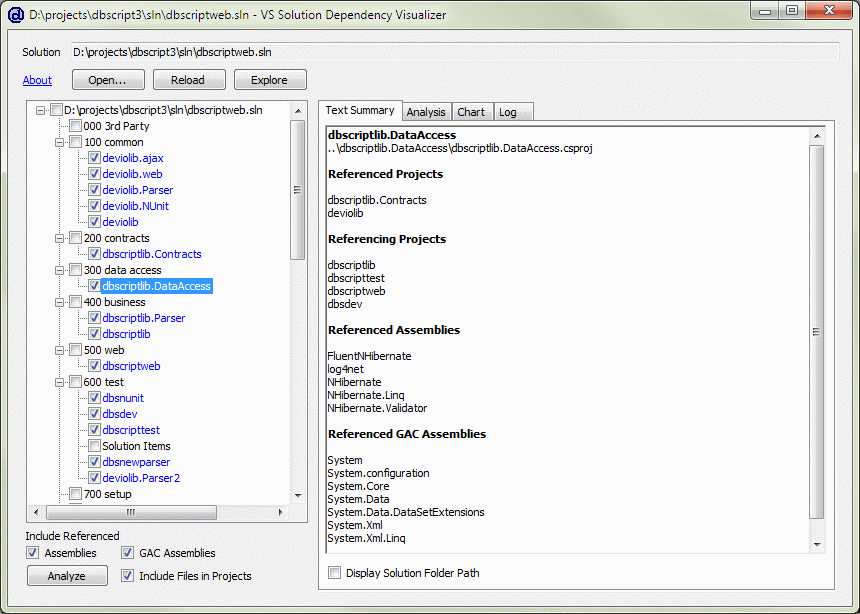Click FluentNHibernate in Referenced Assemblies

(x=369, y=356)
